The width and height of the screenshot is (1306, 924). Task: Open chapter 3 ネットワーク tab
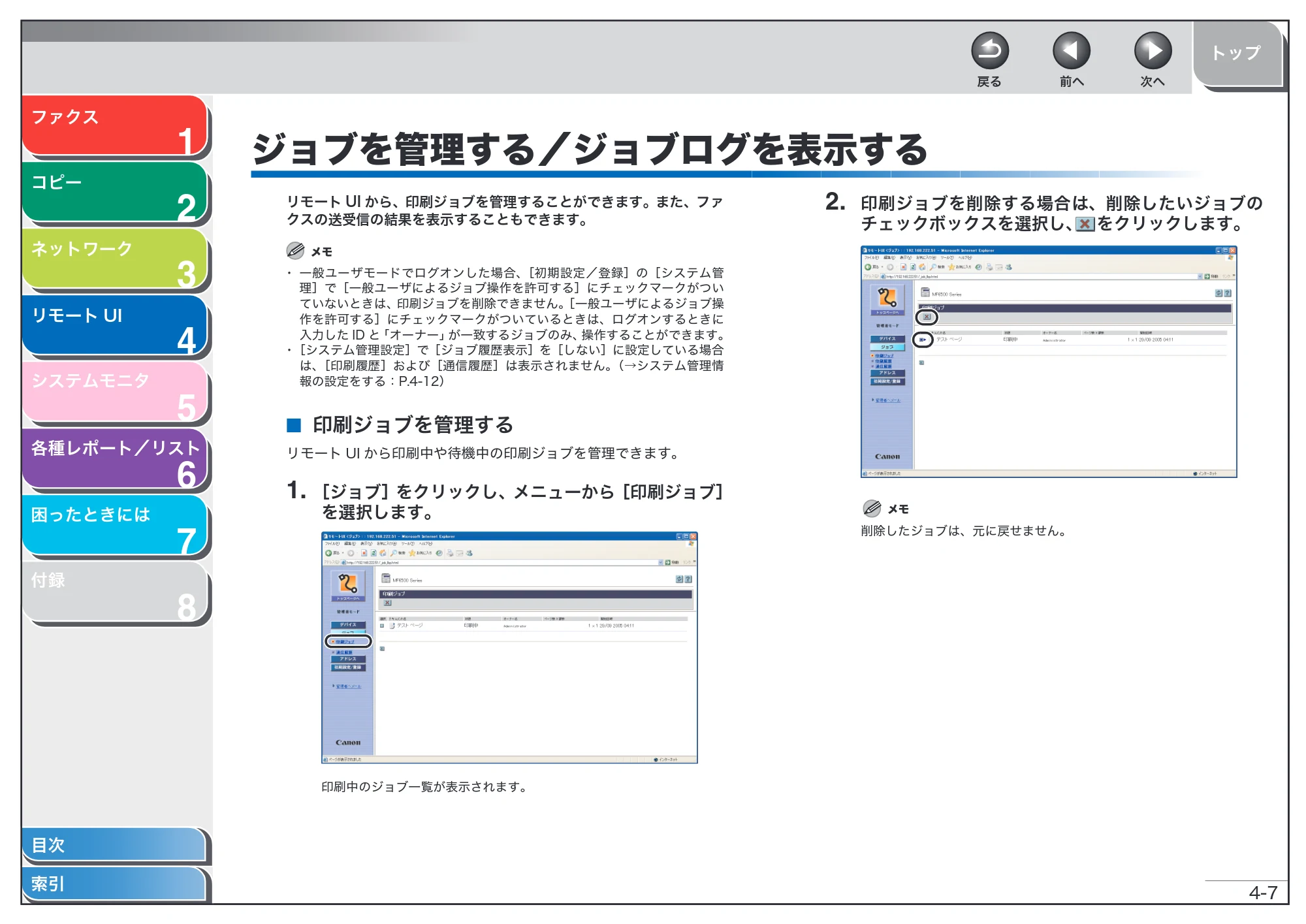pyautogui.click(x=115, y=259)
